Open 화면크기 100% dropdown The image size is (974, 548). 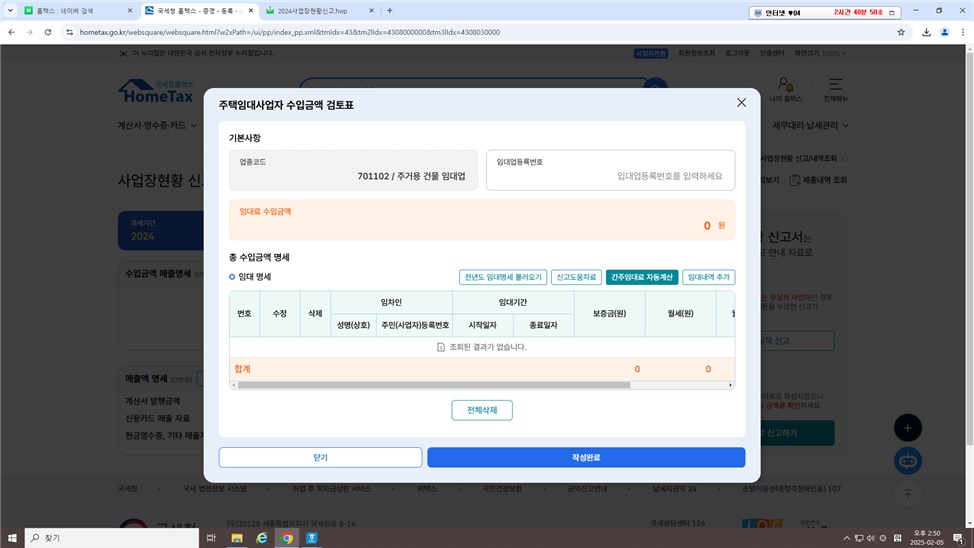[x=820, y=53]
